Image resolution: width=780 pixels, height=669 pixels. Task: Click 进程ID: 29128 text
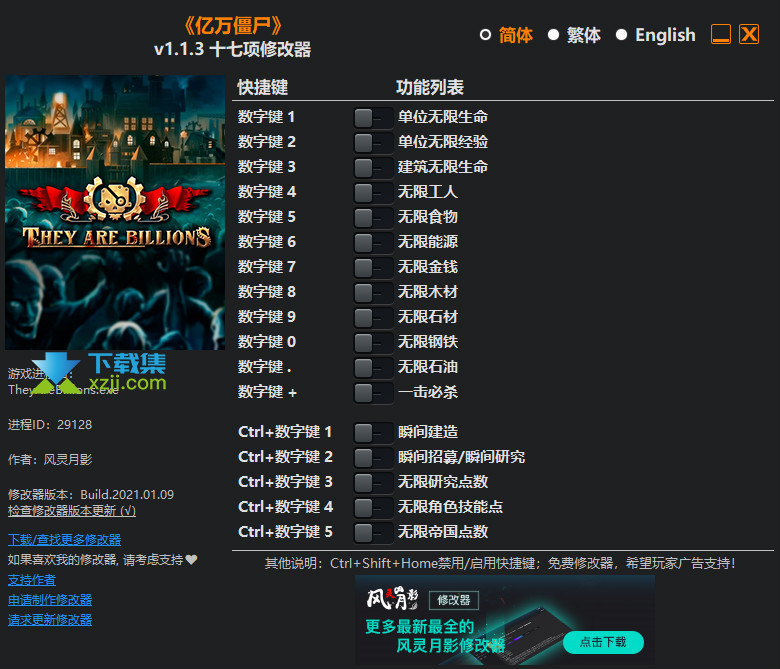coord(50,425)
